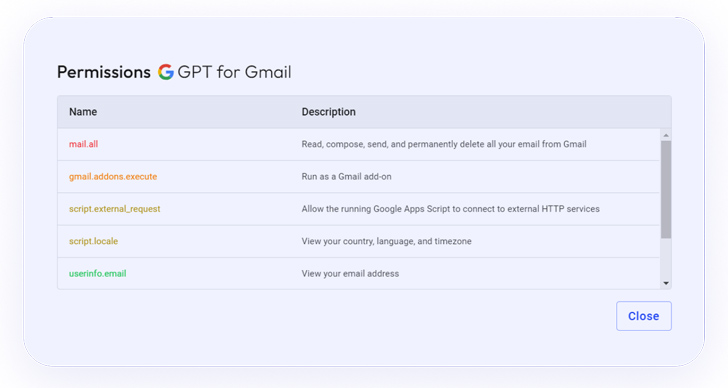Viewport: 728px width, 388px height.
Task: Select the mail.all permission name
Action: pos(84,144)
